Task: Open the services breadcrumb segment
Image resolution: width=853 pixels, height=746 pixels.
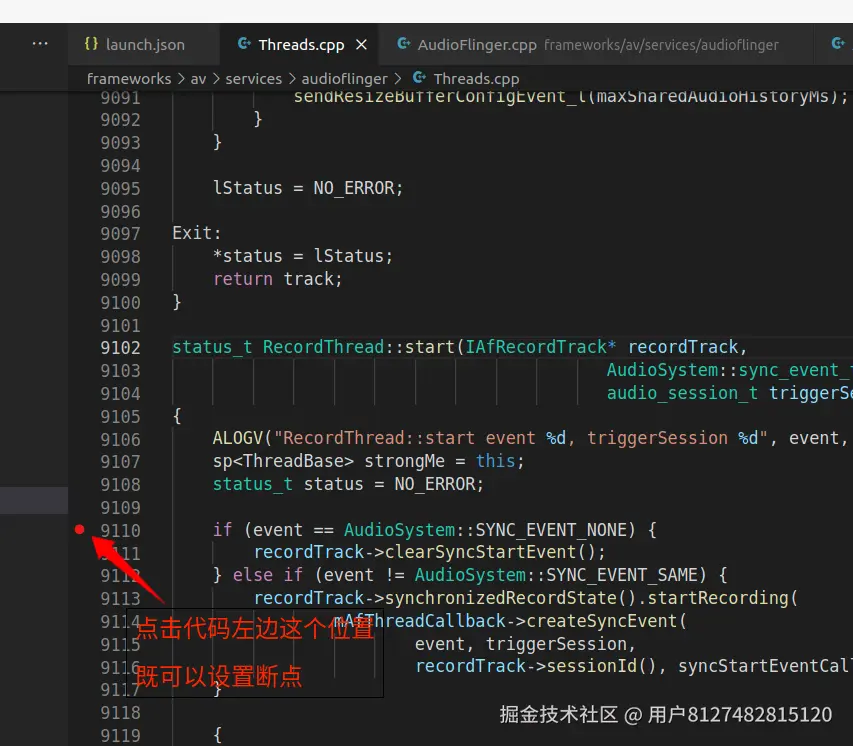Action: point(254,79)
